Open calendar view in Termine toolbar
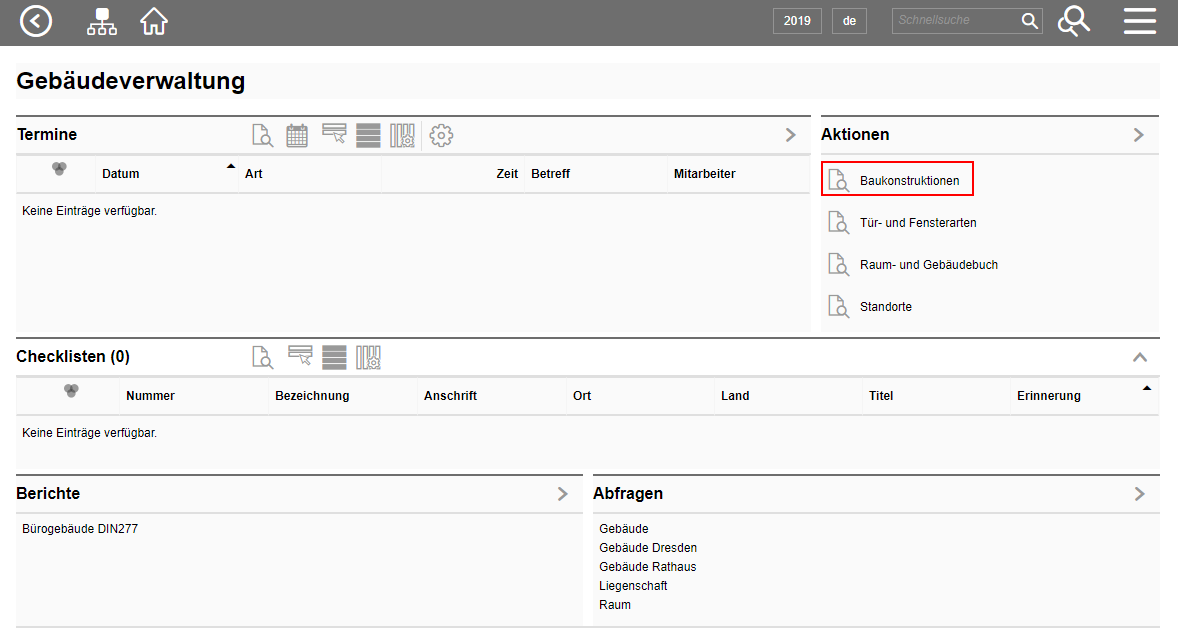This screenshot has width=1178, height=633. 297,136
